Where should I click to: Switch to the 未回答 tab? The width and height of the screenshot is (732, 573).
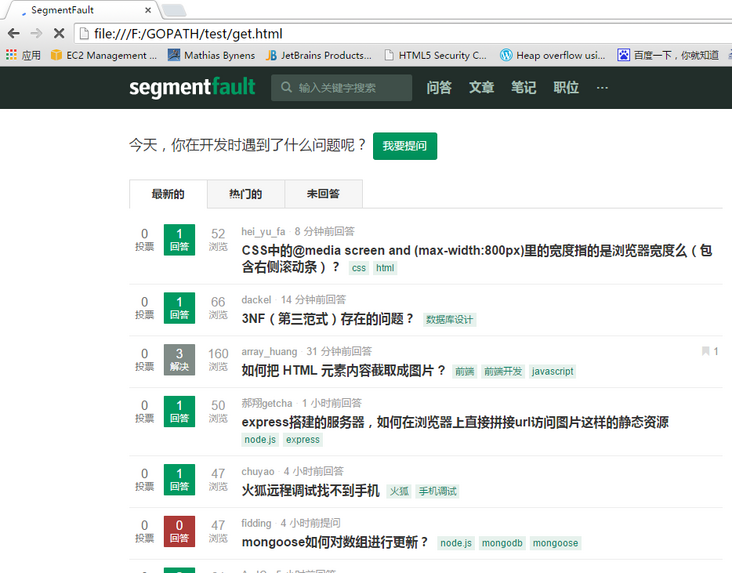(x=323, y=194)
